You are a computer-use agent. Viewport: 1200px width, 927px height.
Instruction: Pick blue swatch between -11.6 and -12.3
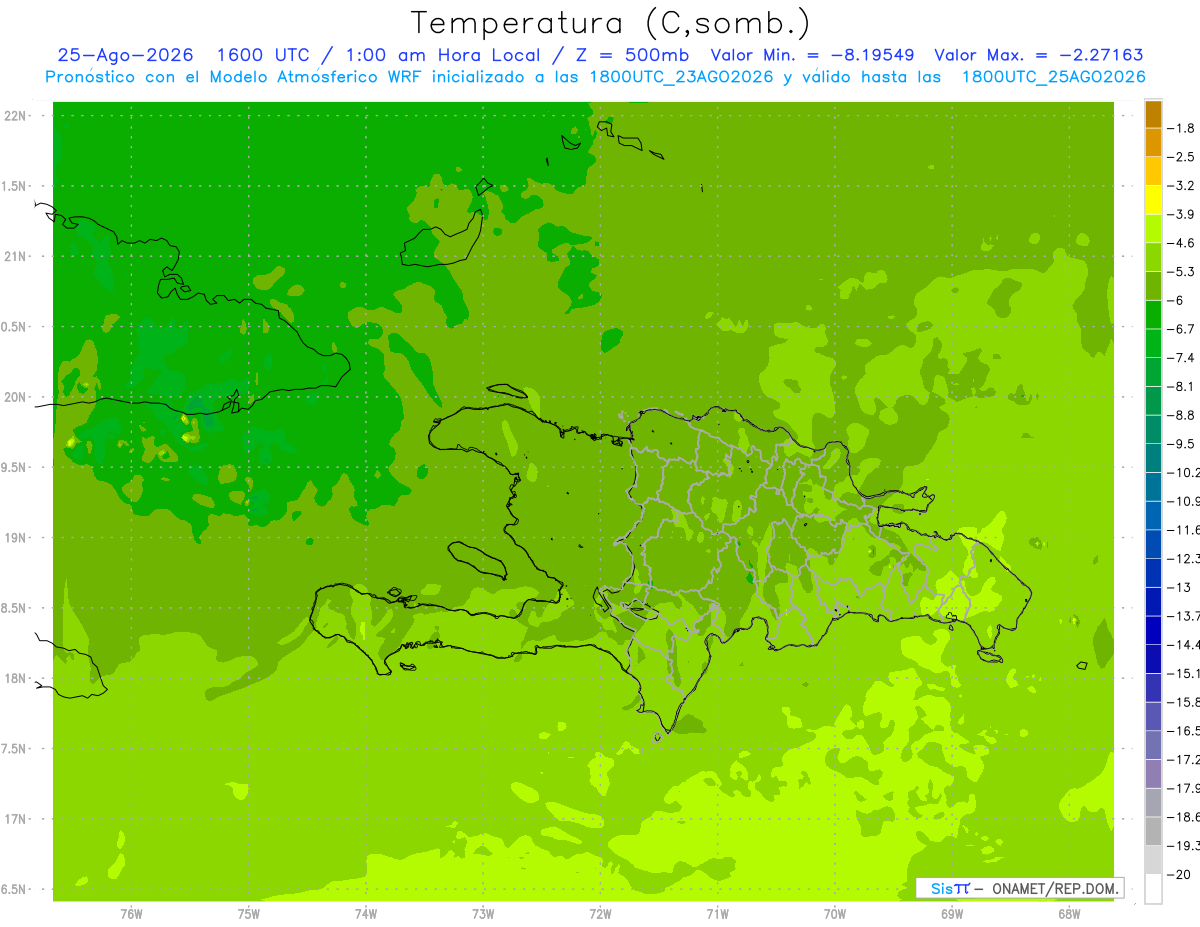[1153, 544]
